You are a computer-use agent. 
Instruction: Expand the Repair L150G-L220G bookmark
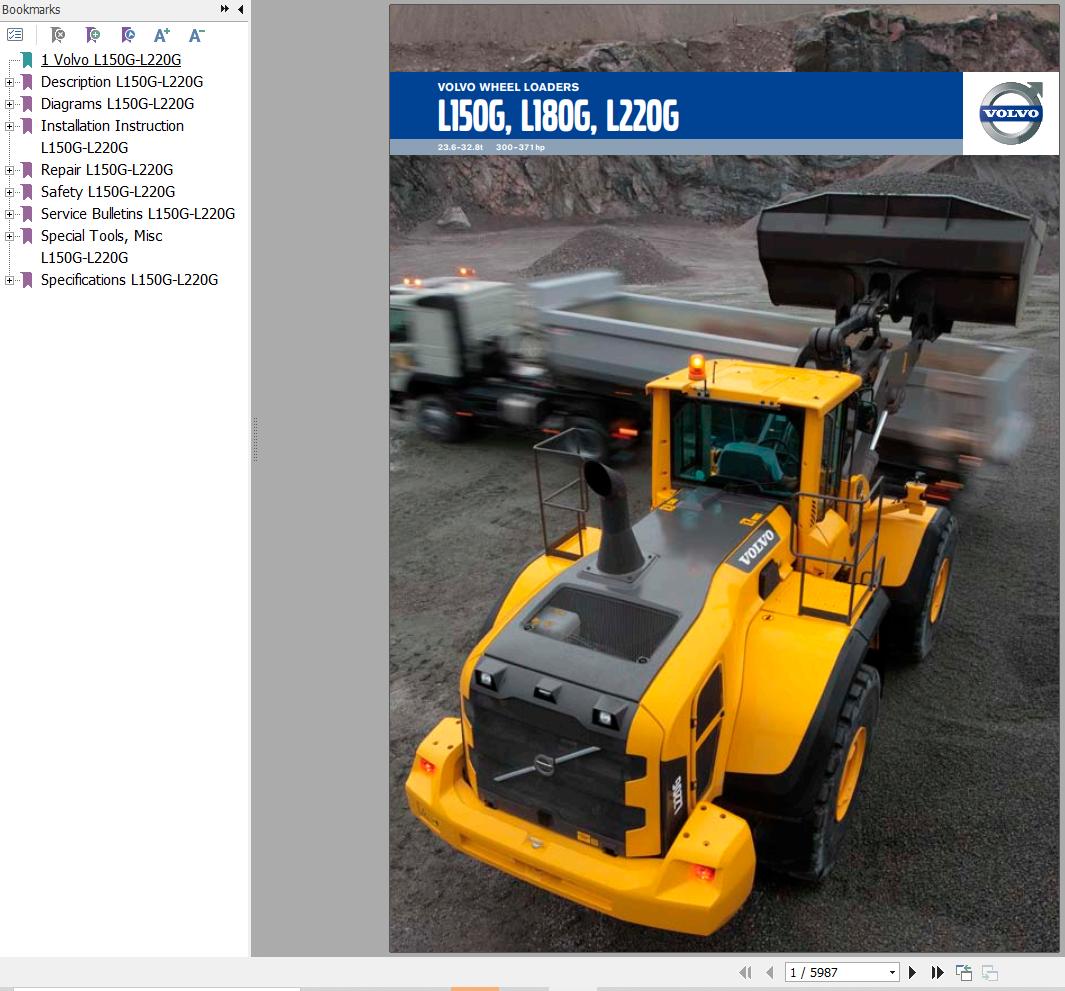(10, 170)
